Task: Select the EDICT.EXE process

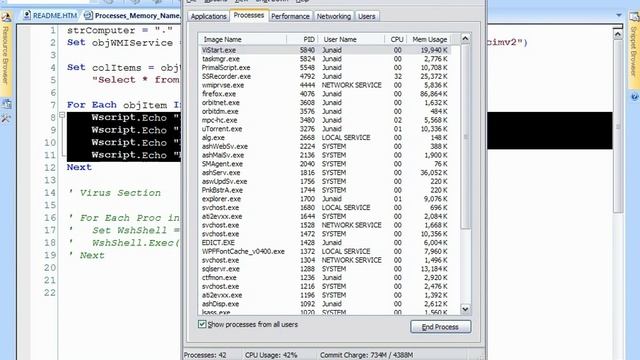Action: coord(325,243)
